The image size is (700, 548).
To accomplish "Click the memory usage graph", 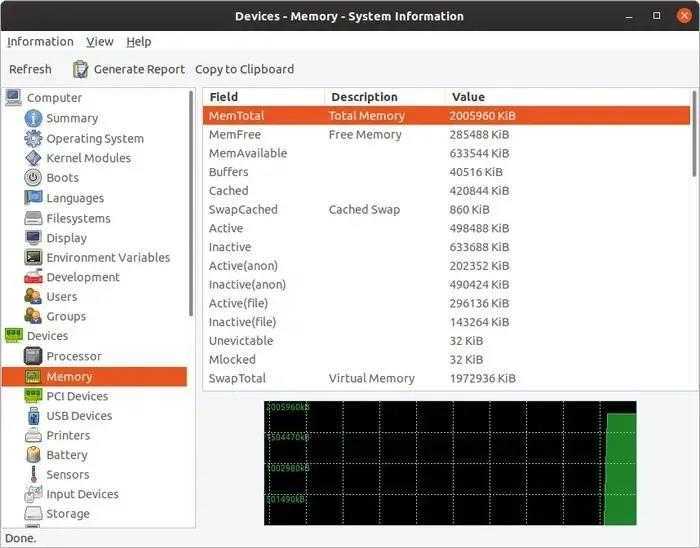I will [x=450, y=463].
